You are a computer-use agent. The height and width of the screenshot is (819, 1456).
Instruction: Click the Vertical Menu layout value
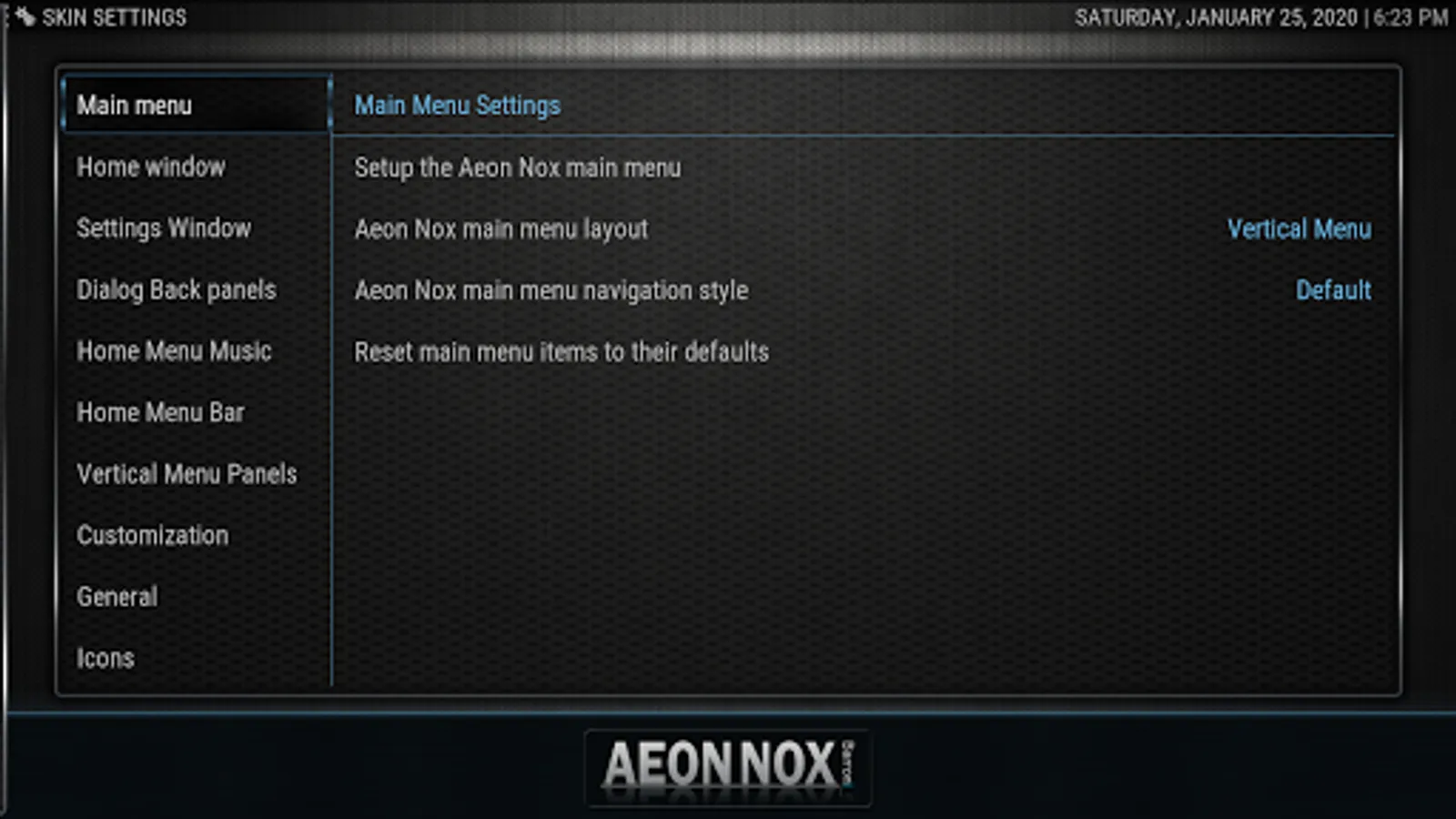1299,228
